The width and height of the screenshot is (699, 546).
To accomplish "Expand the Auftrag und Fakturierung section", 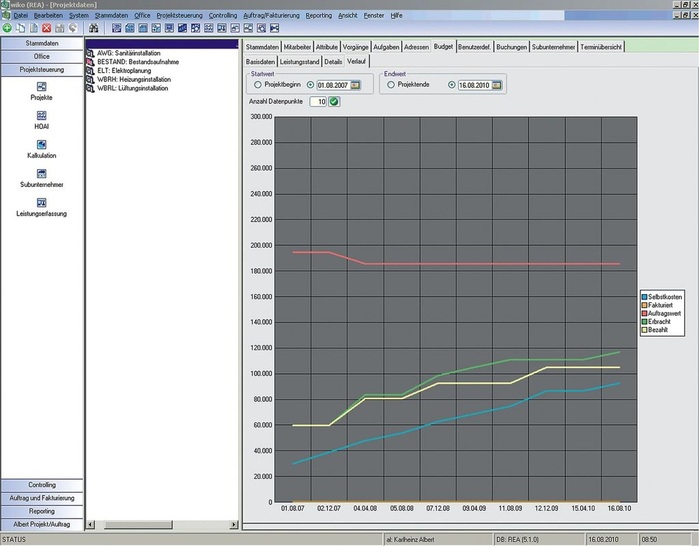I will [x=42, y=497].
